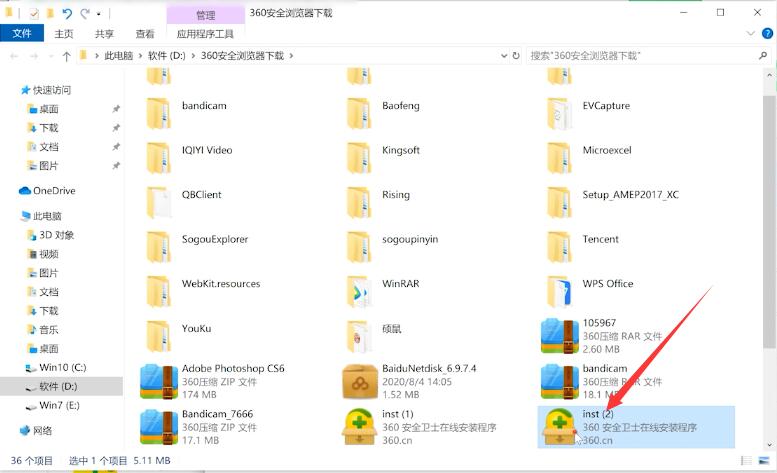Select the inst (2) installer icon
The image size is (777, 473).
560,427
